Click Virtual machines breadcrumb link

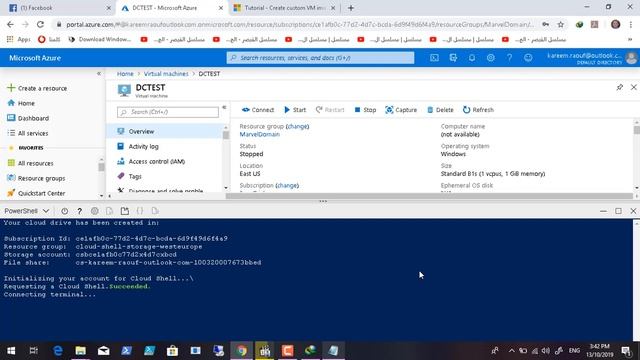pyautogui.click(x=166, y=74)
